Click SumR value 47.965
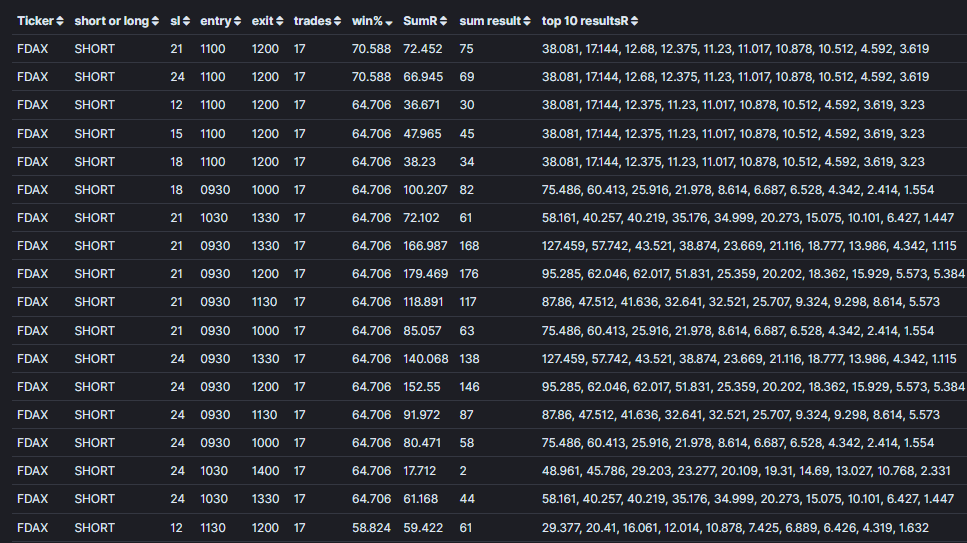967x543 pixels. click(422, 134)
